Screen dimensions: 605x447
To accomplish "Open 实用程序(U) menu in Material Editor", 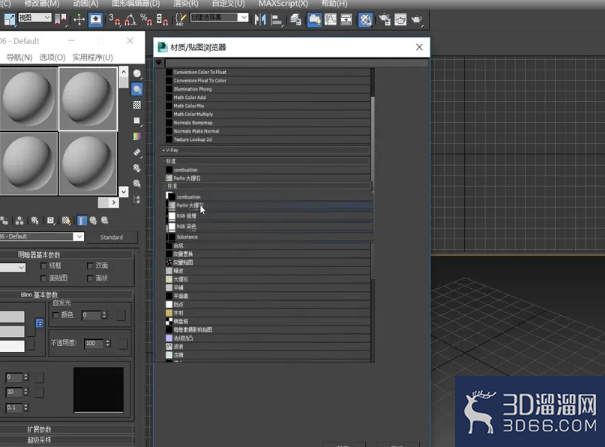I will (93, 57).
